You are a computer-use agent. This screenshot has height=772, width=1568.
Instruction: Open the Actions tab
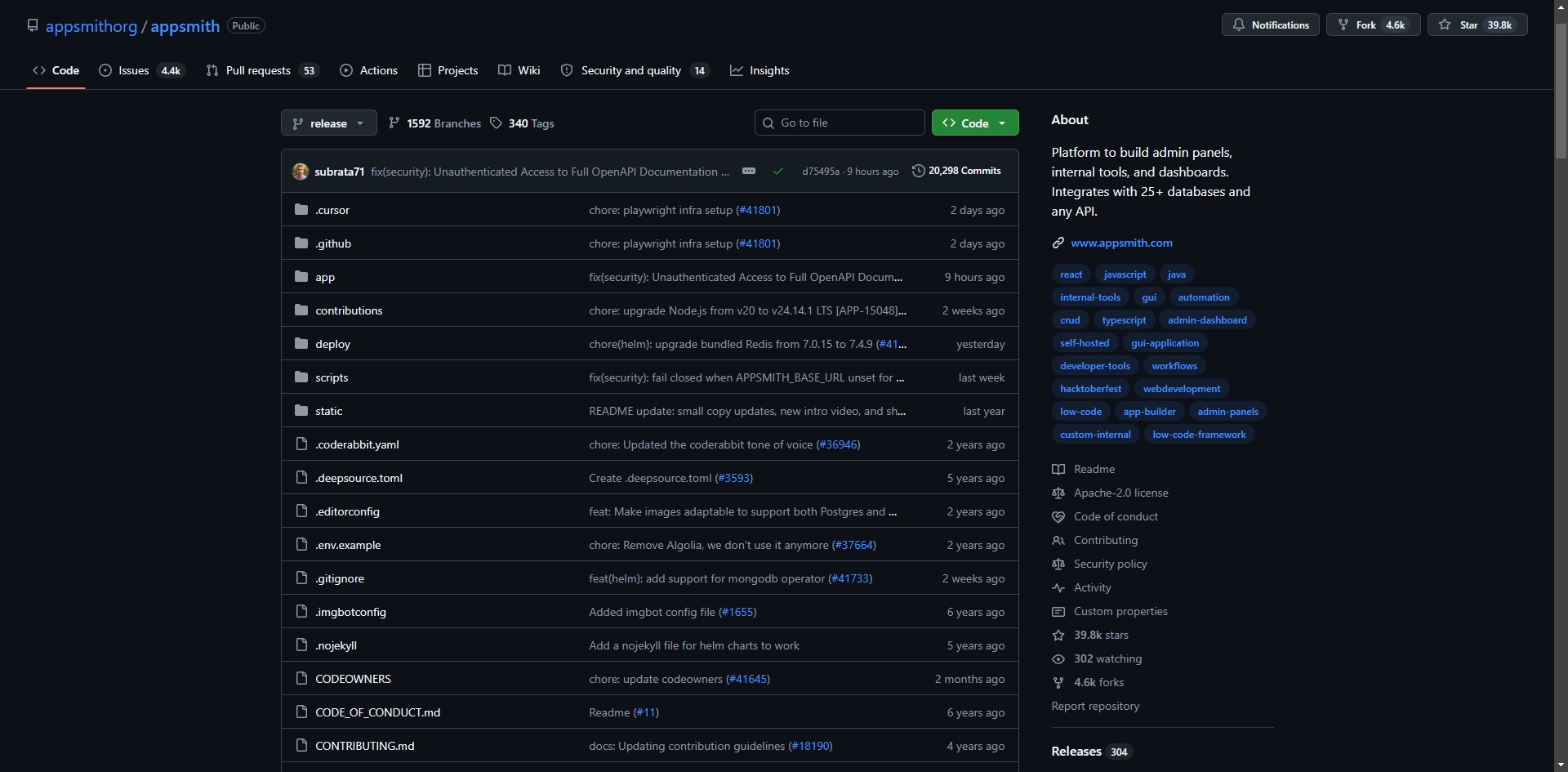[368, 70]
